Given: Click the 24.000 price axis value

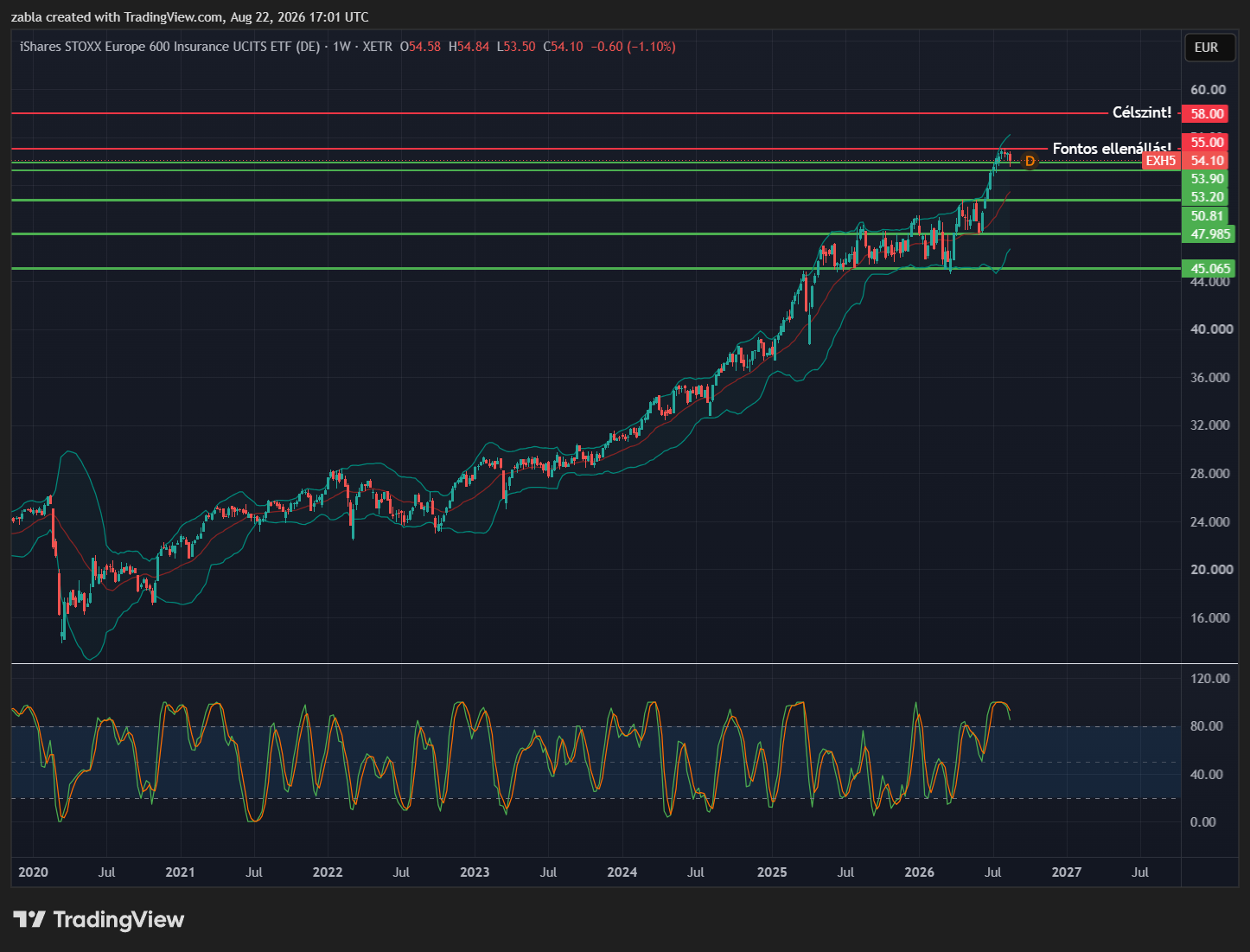Looking at the screenshot, I should 1211,522.
